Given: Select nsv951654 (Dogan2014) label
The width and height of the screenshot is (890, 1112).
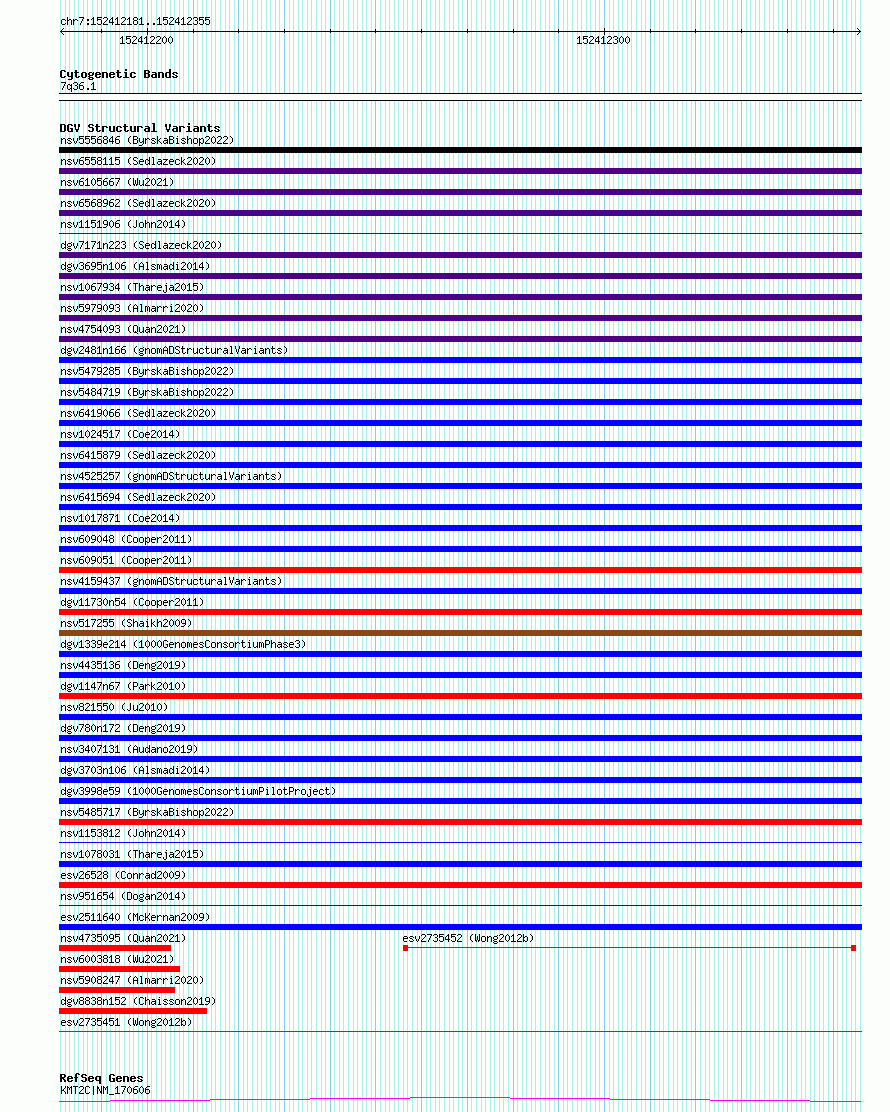Looking at the screenshot, I should coord(123,896).
